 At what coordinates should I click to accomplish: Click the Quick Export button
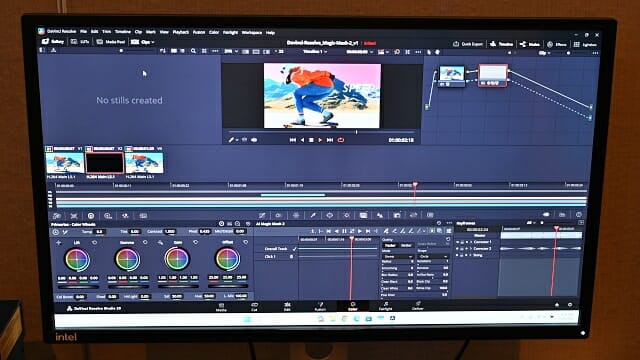point(468,44)
